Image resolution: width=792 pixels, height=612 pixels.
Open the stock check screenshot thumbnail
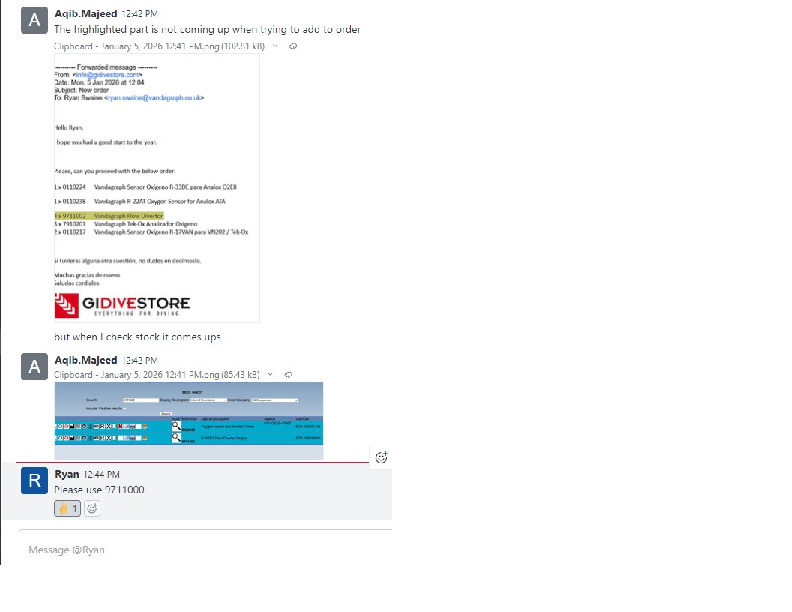coord(189,420)
